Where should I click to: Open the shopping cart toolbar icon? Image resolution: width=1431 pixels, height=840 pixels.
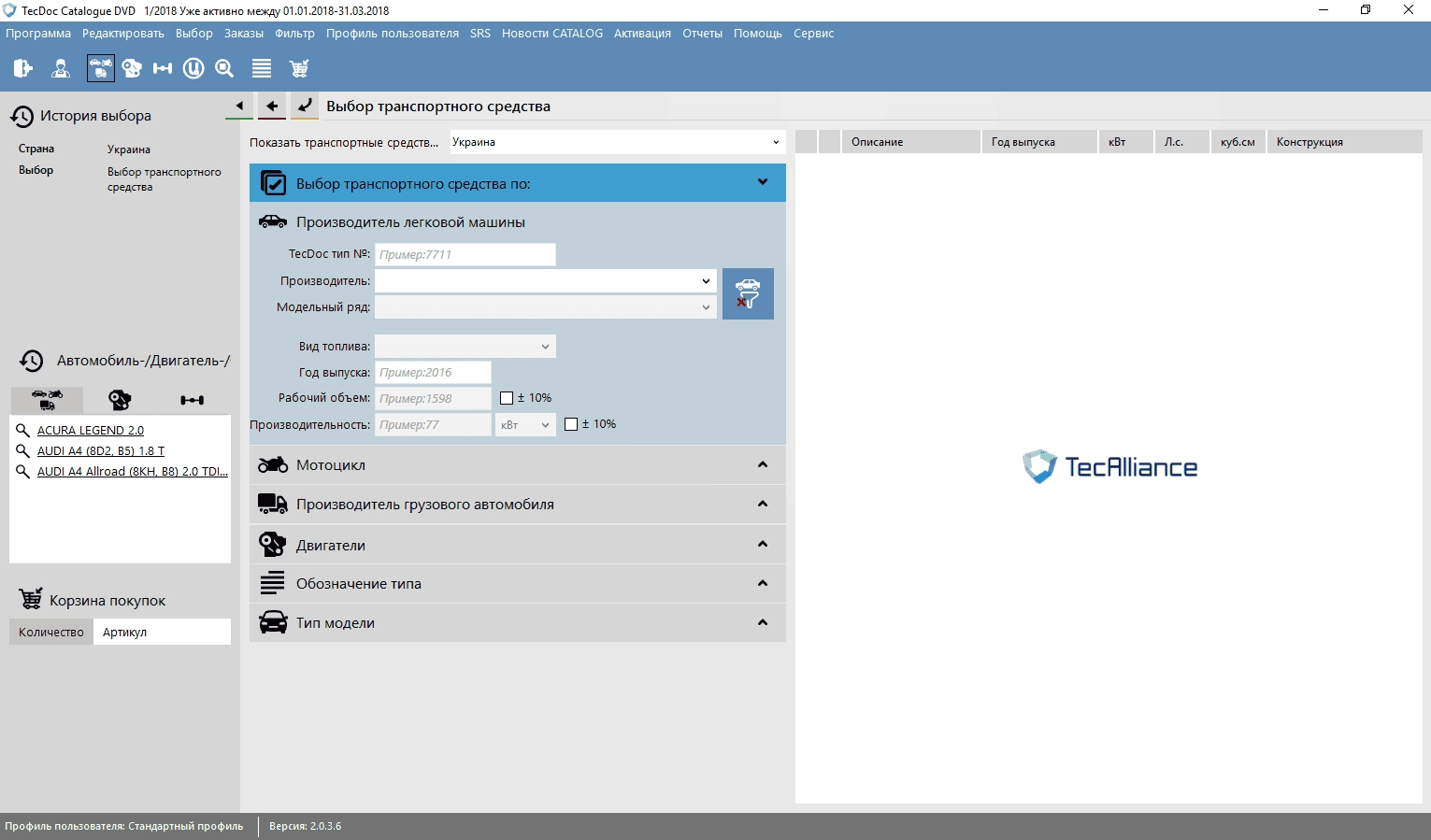(299, 68)
